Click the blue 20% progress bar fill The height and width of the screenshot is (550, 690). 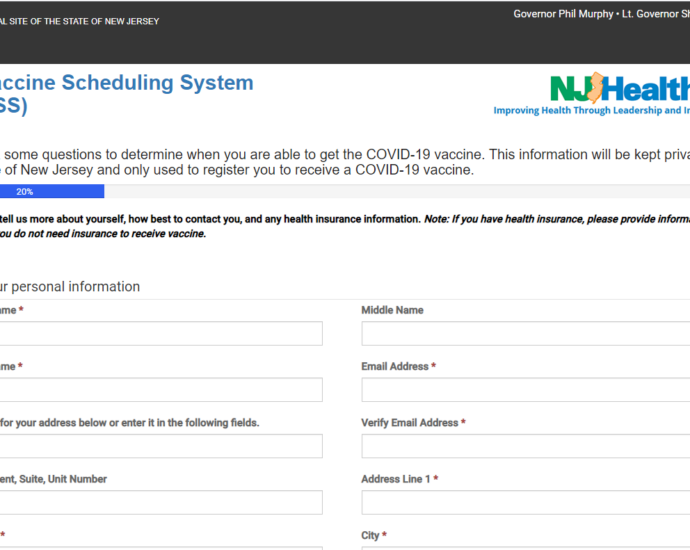pos(50,191)
